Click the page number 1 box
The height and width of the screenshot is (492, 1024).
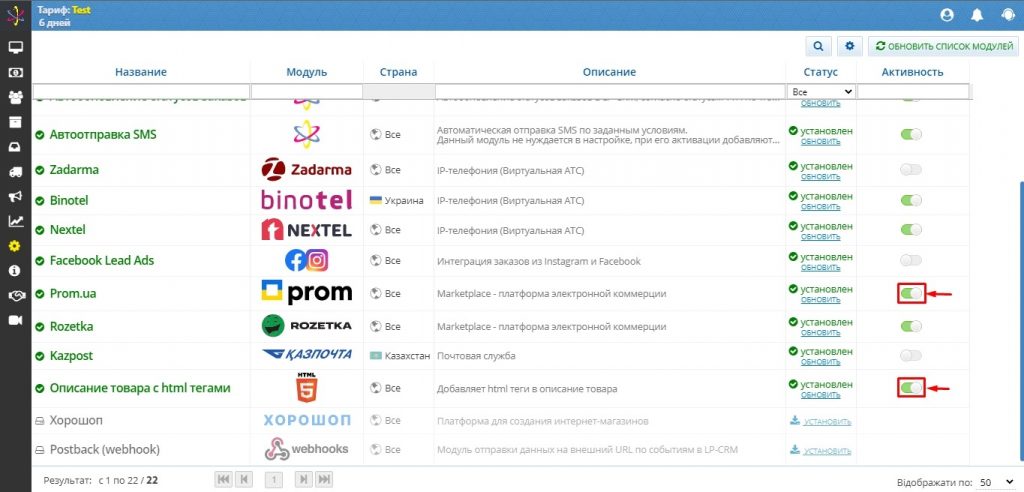[274, 480]
